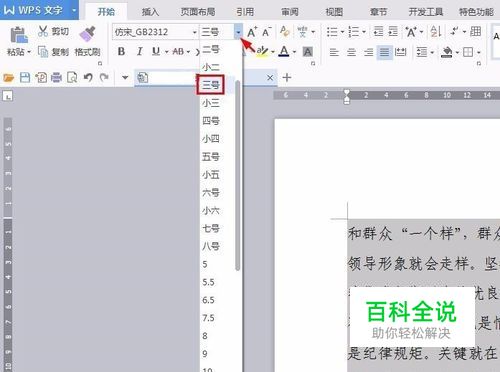Apply distributed alignment to the paragraph
Image resolution: width=500 pixels, height=372 pixels.
[x=400, y=52]
